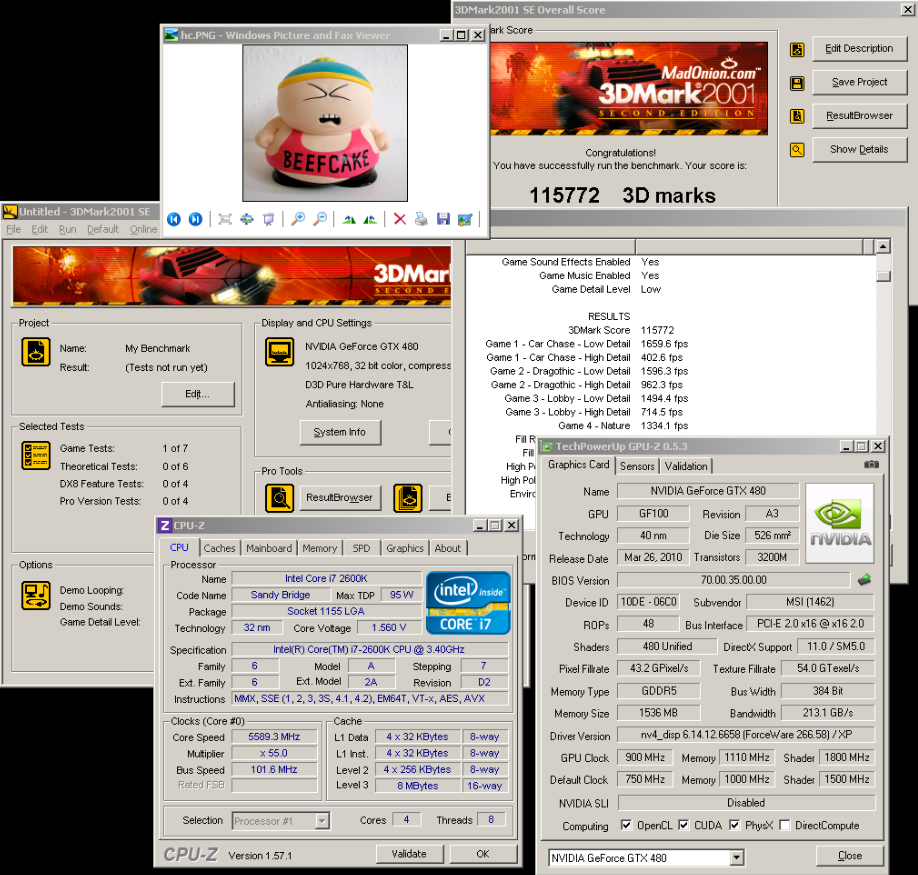Click Pro Tools ResultBrowser magnifier icon
918x875 pixels.
click(280, 498)
